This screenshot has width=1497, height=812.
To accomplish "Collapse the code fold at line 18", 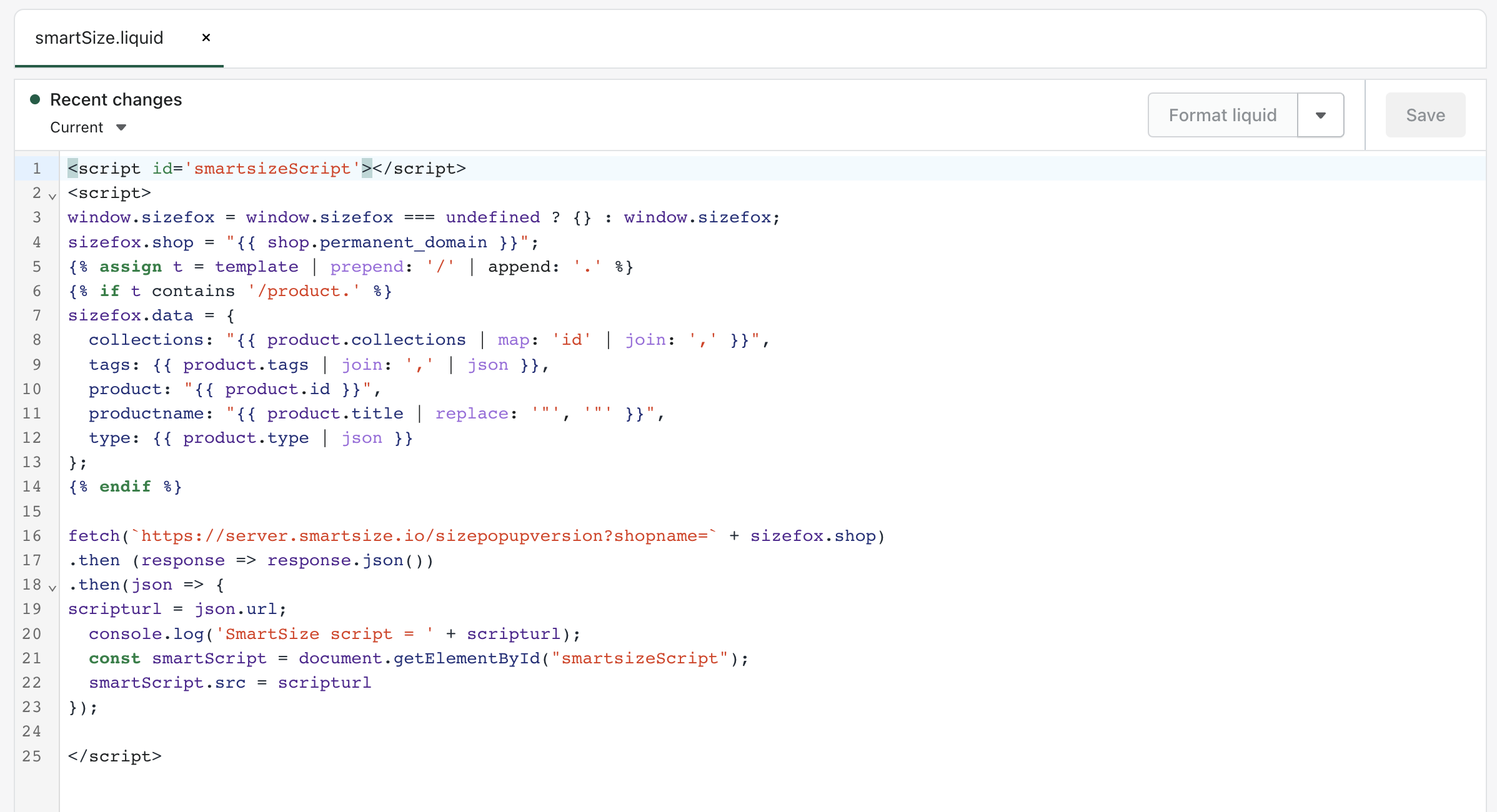I will [52, 588].
